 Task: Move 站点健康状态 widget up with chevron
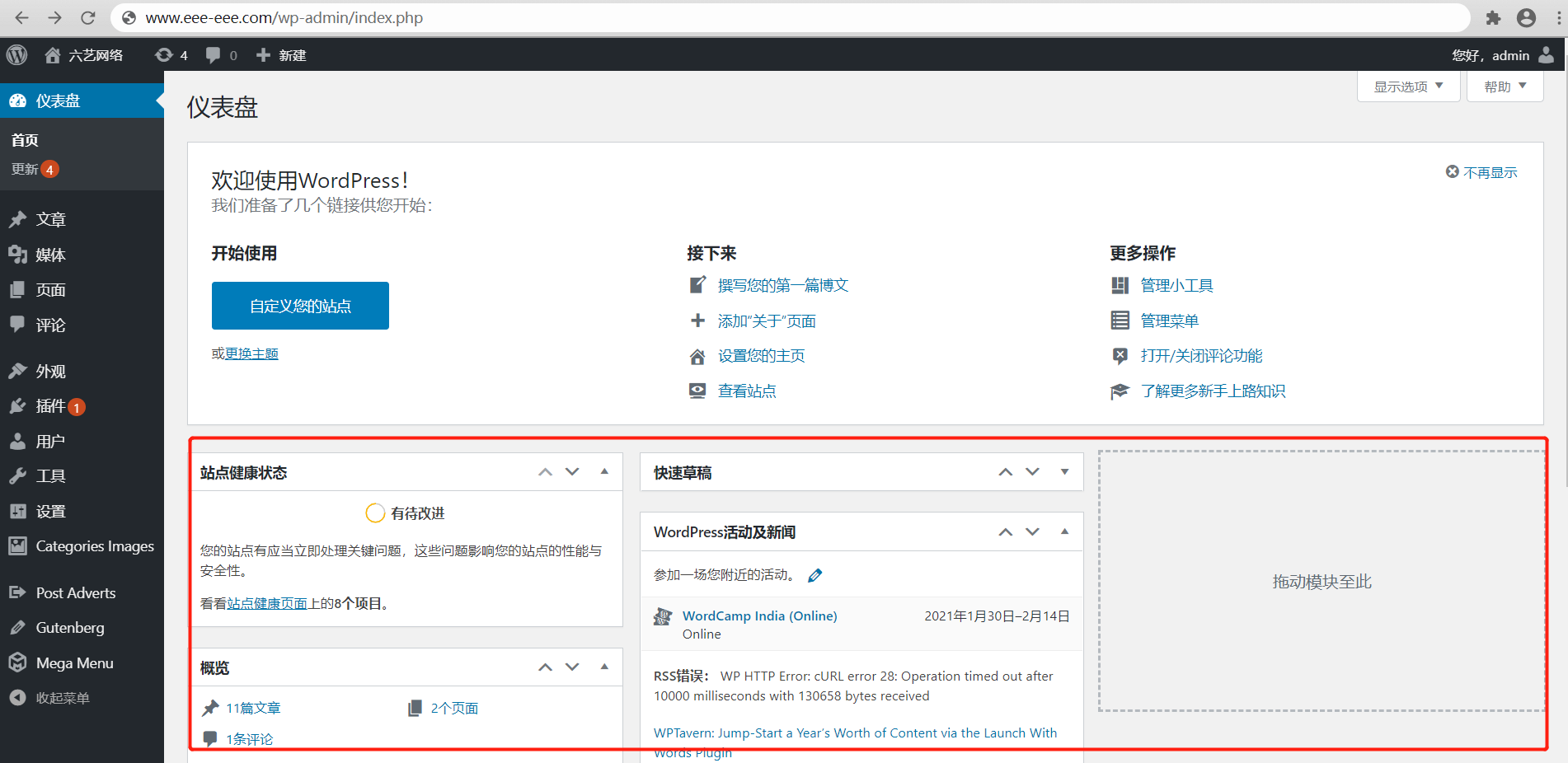click(x=544, y=471)
